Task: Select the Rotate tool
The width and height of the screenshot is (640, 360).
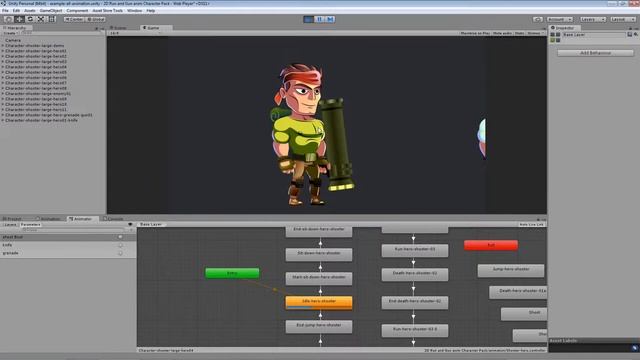Action: click(x=30, y=19)
